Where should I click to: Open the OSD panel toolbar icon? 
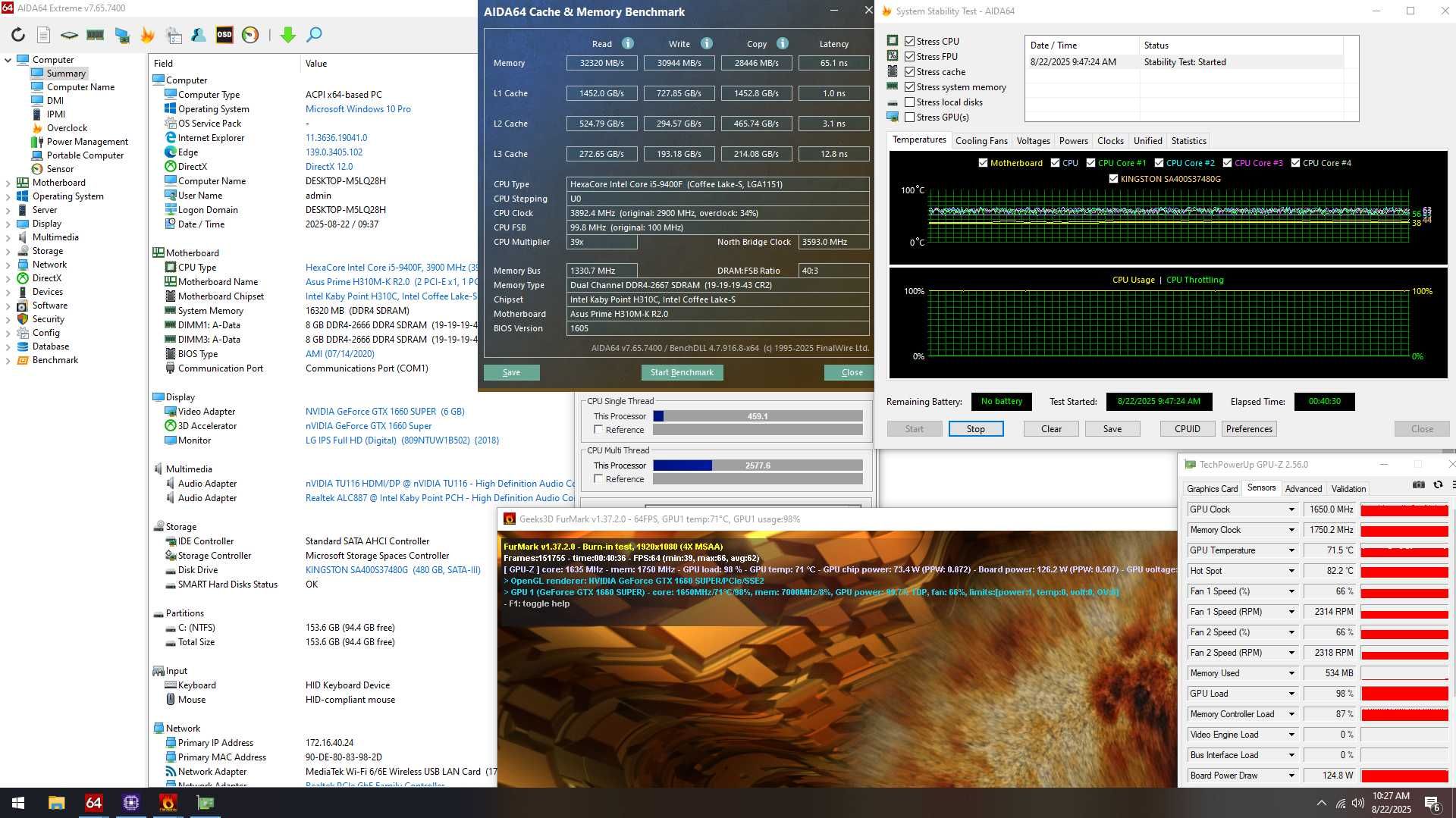[224, 35]
